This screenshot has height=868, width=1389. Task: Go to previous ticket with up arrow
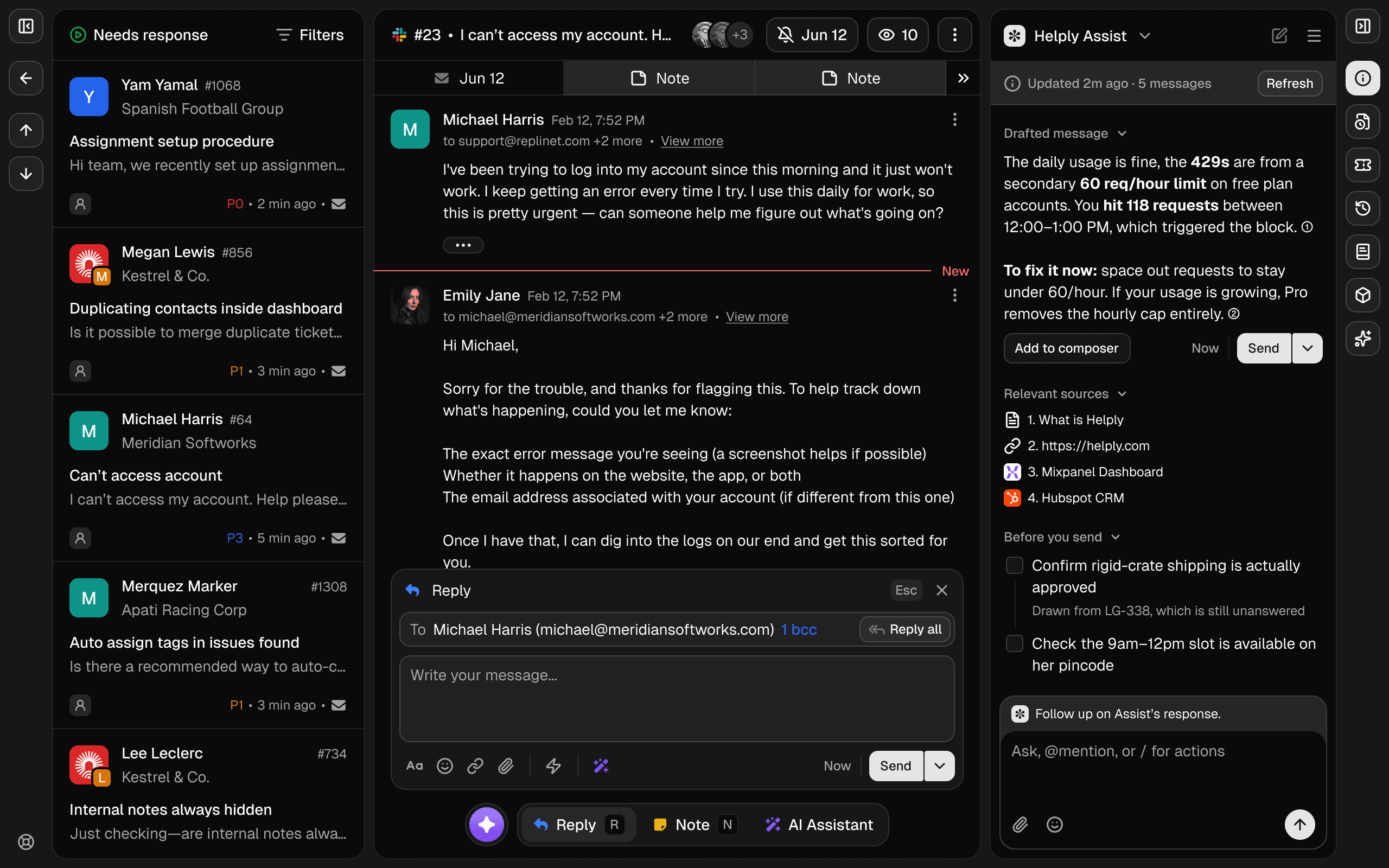click(26, 130)
